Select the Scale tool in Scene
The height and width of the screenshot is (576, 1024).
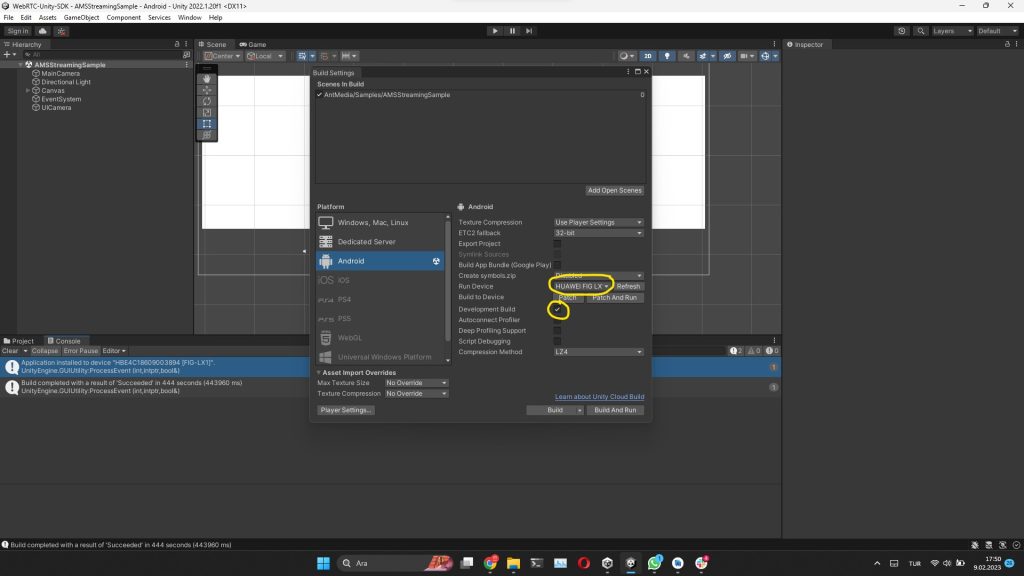(x=207, y=112)
